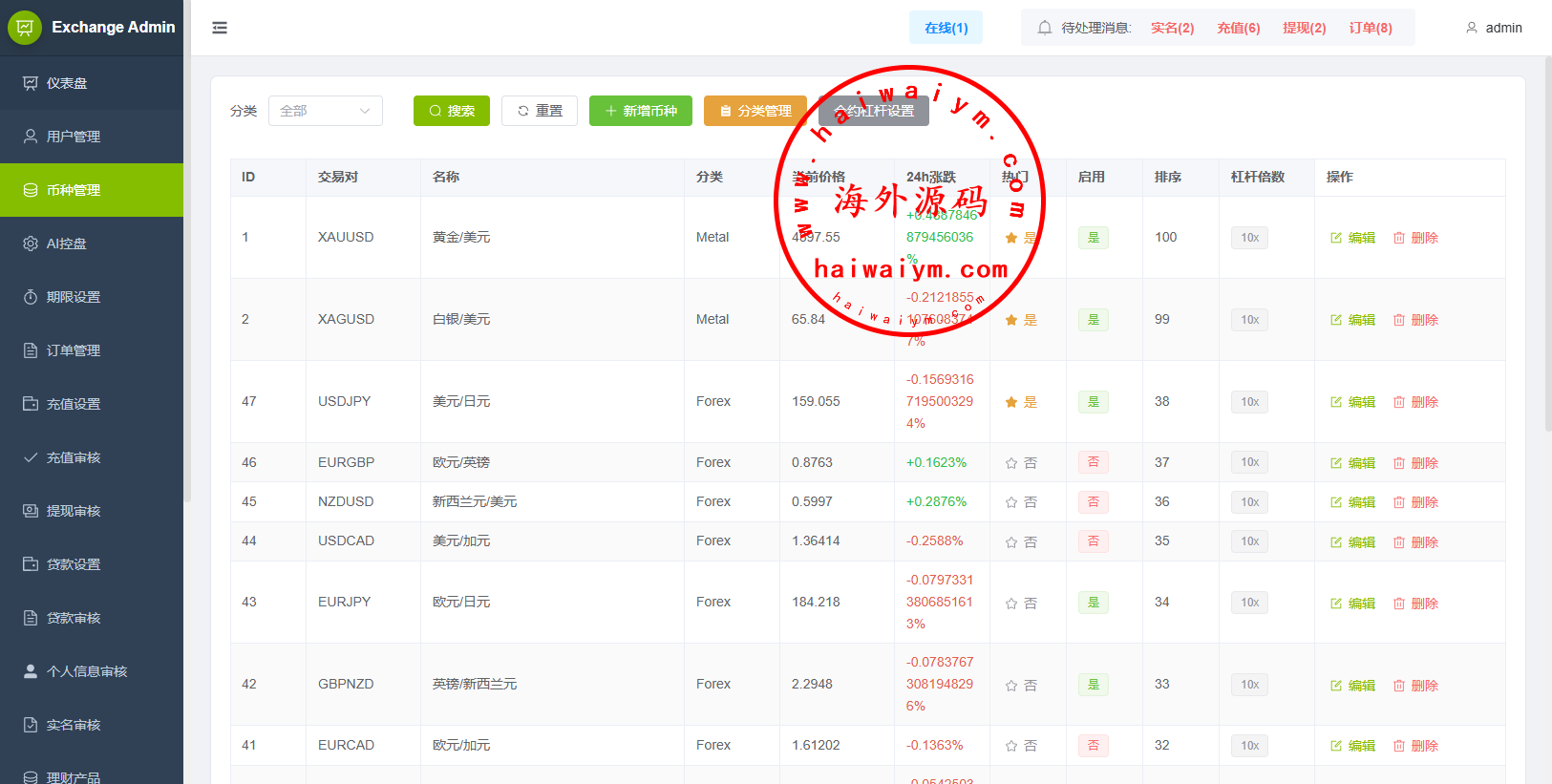Open 提现审核 via its sidebar icon
This screenshot has height=784, width=1552.
(x=31, y=511)
